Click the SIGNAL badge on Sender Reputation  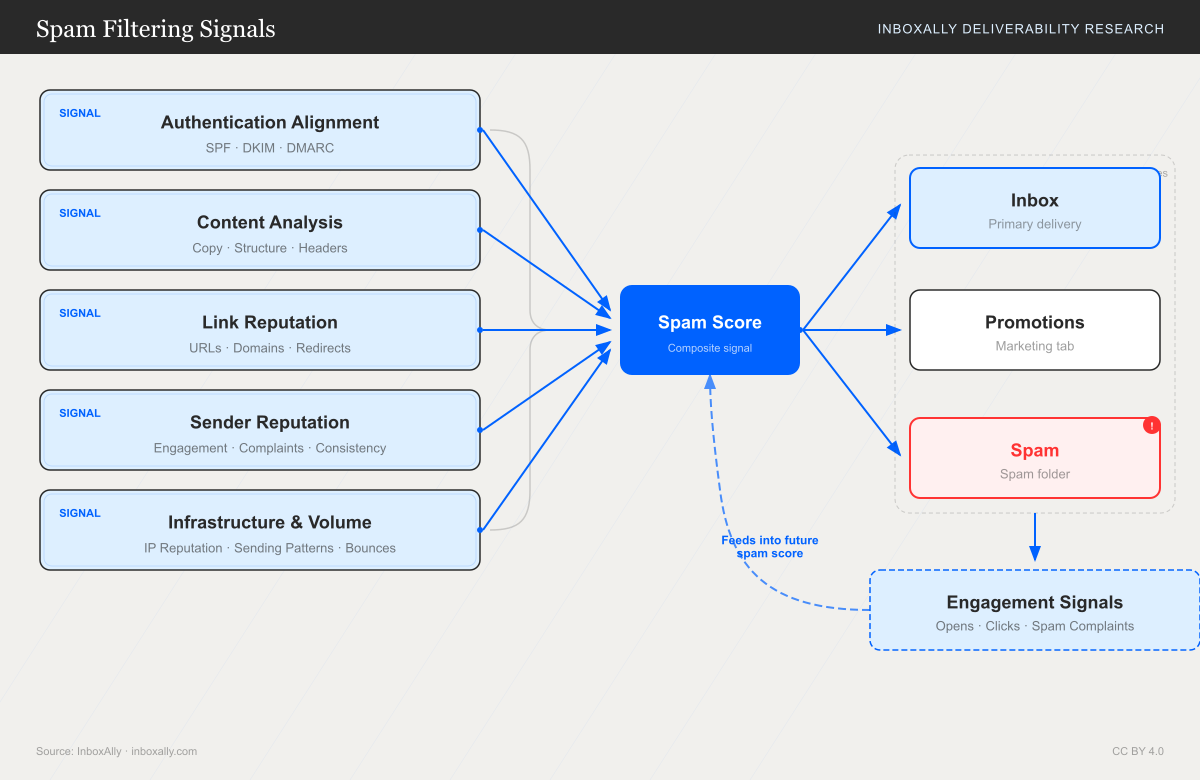point(79,413)
